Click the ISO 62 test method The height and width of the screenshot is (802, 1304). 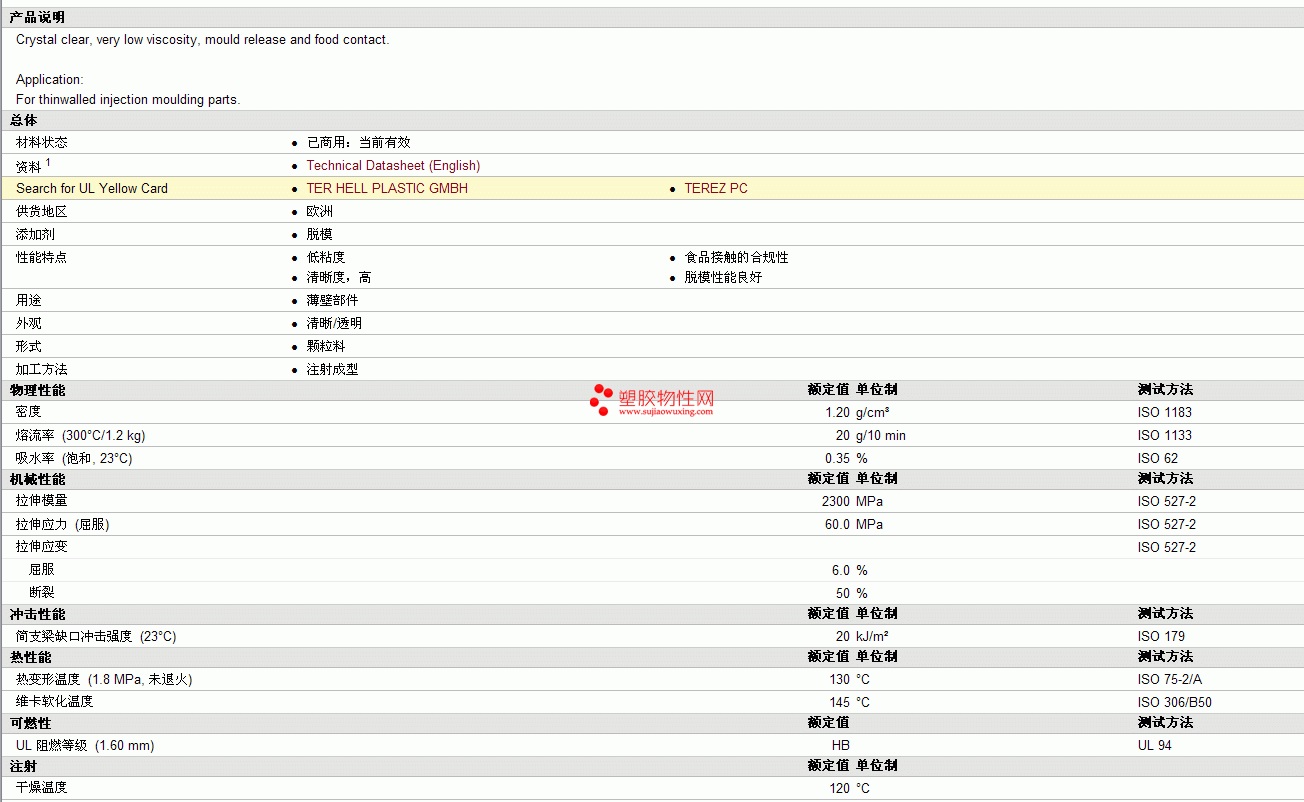click(x=1158, y=458)
